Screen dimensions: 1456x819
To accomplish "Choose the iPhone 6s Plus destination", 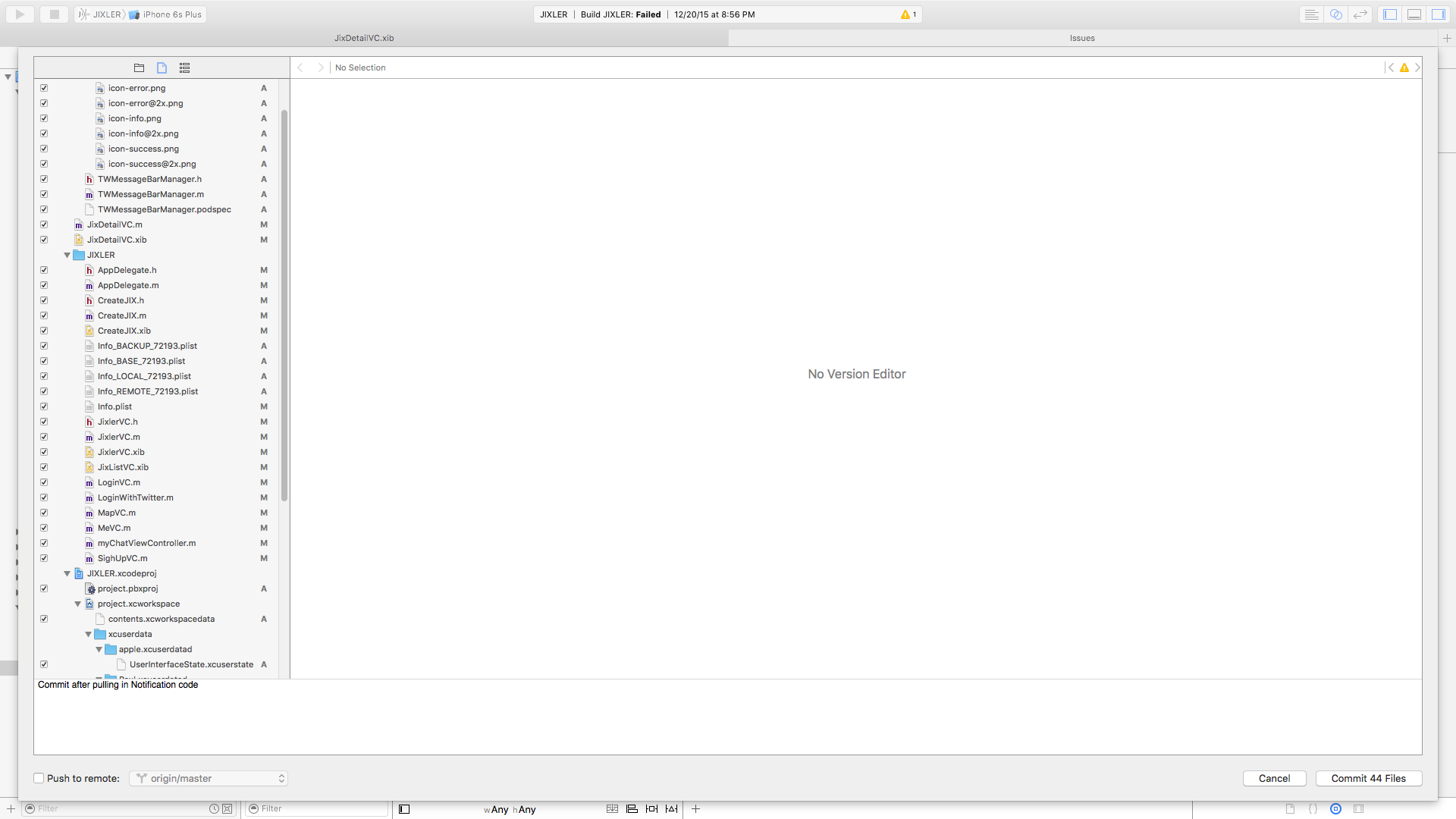I will pos(166,14).
